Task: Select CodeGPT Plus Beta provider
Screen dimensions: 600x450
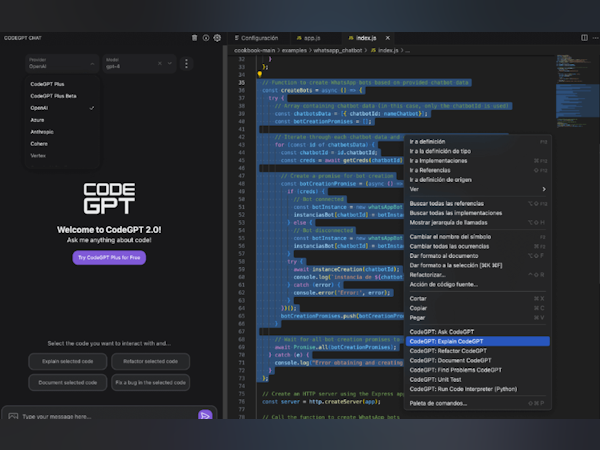Action: 62,96
